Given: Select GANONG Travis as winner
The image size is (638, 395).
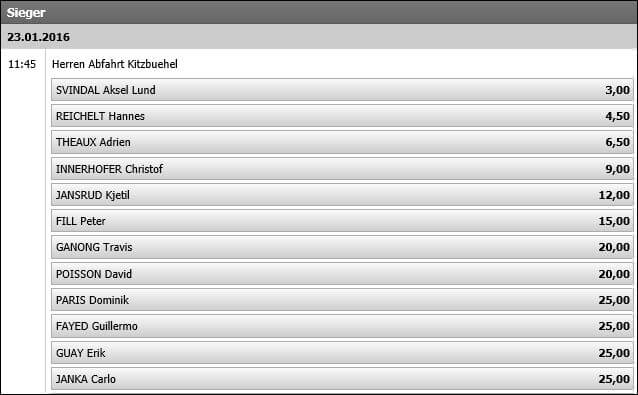Looking at the screenshot, I should pyautogui.click(x=342, y=247).
